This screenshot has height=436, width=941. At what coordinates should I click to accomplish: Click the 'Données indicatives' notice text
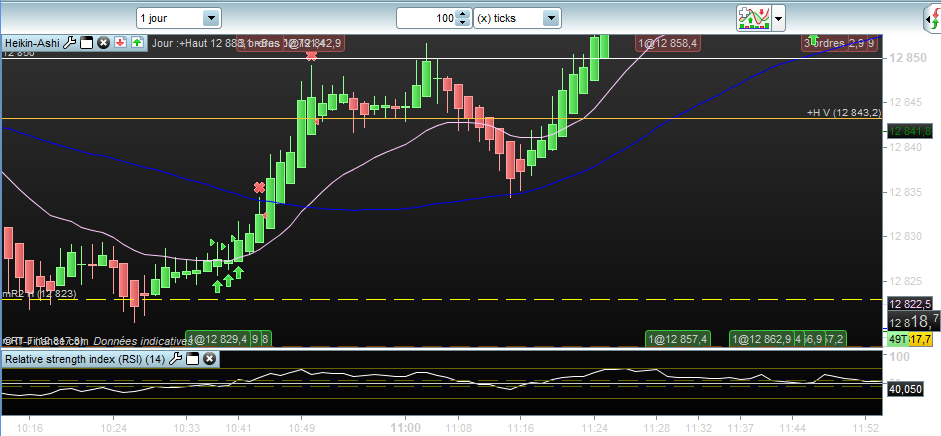click(x=142, y=341)
